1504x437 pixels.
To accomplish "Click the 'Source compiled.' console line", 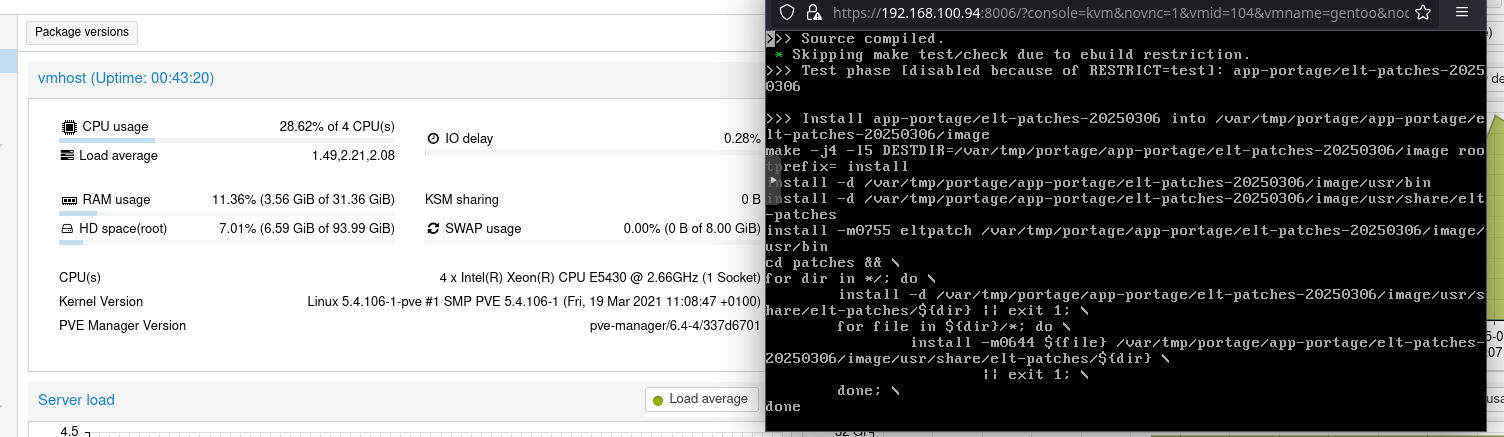I will (856, 39).
